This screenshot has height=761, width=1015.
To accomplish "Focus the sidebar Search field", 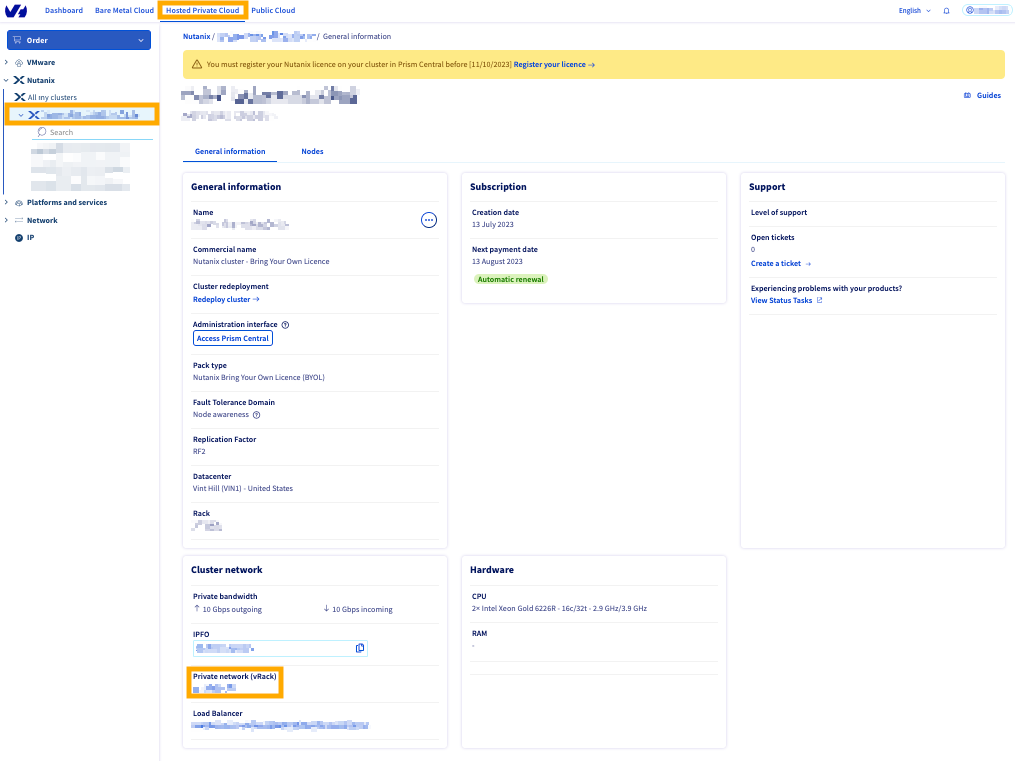I will pos(94,132).
